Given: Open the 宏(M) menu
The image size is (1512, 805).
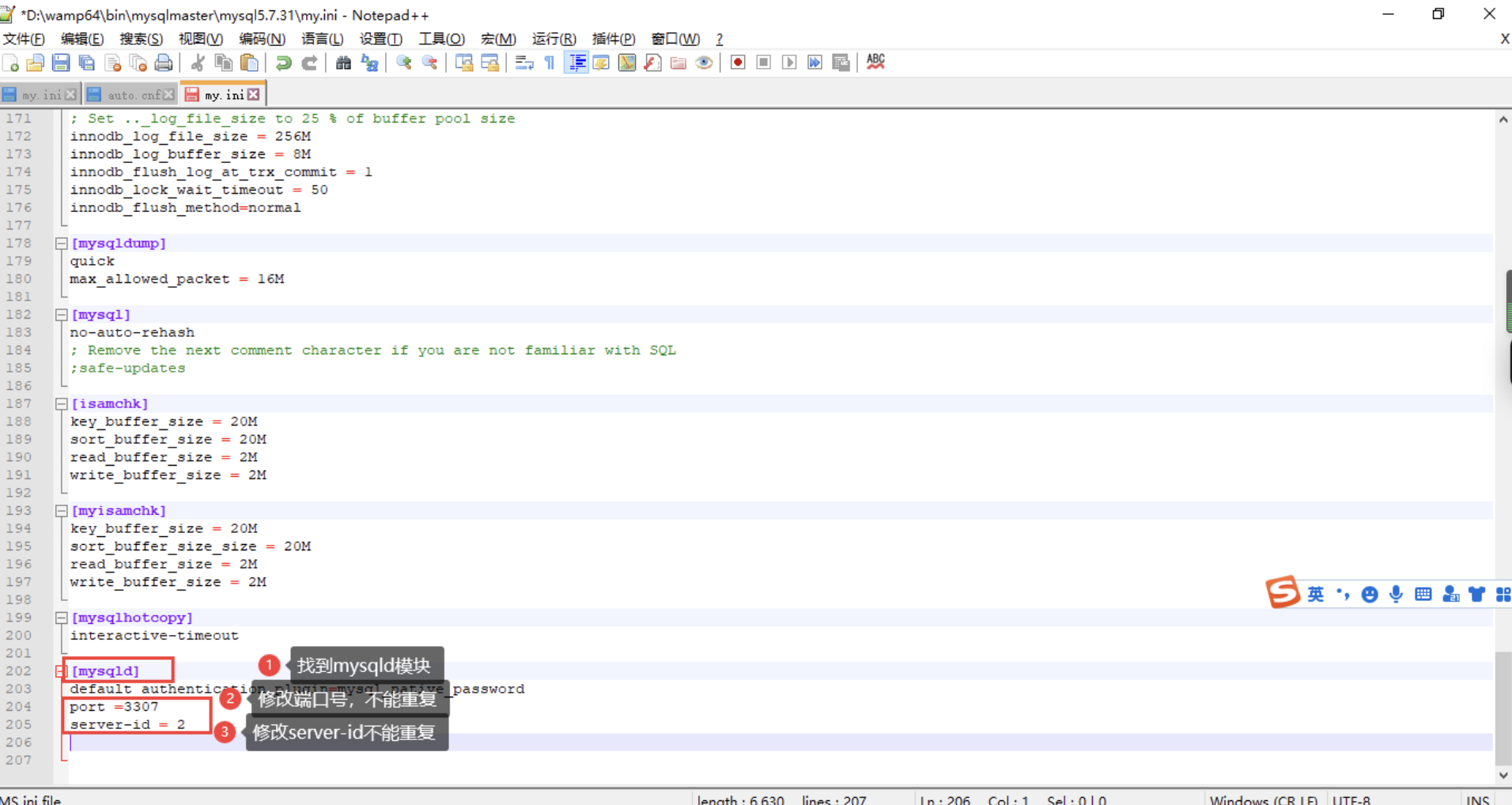Looking at the screenshot, I should pos(498,39).
